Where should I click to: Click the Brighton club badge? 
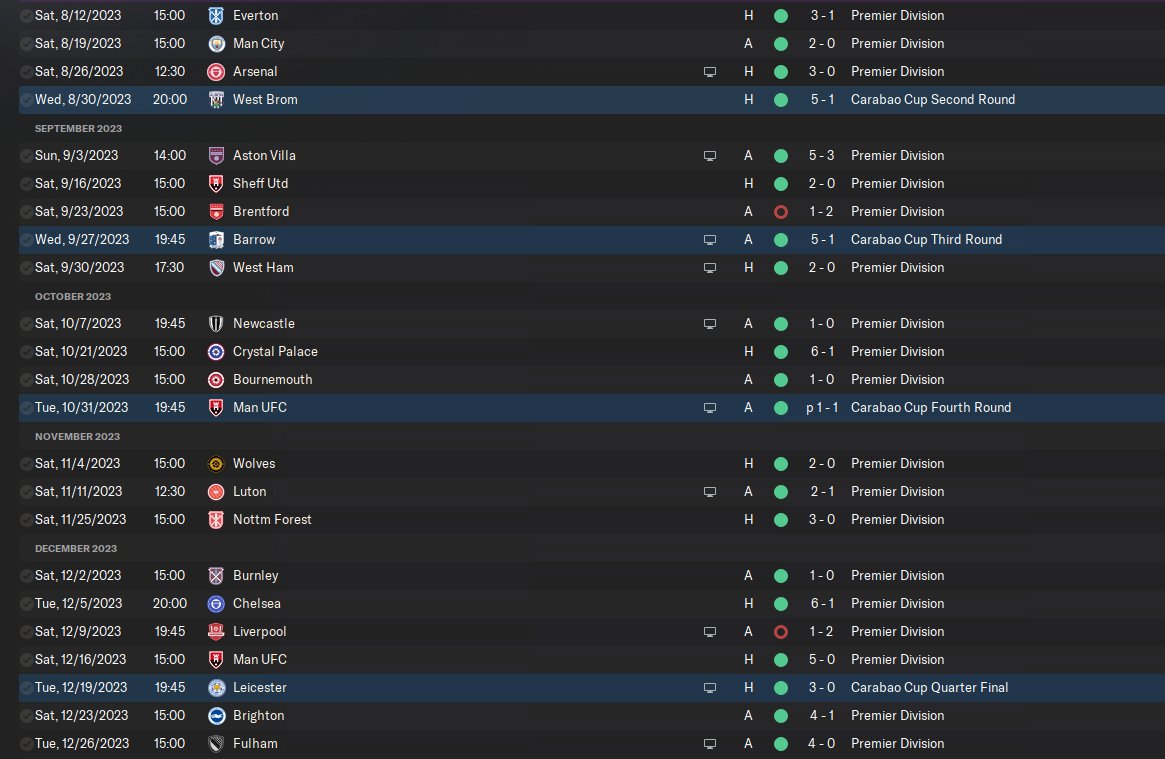point(216,716)
